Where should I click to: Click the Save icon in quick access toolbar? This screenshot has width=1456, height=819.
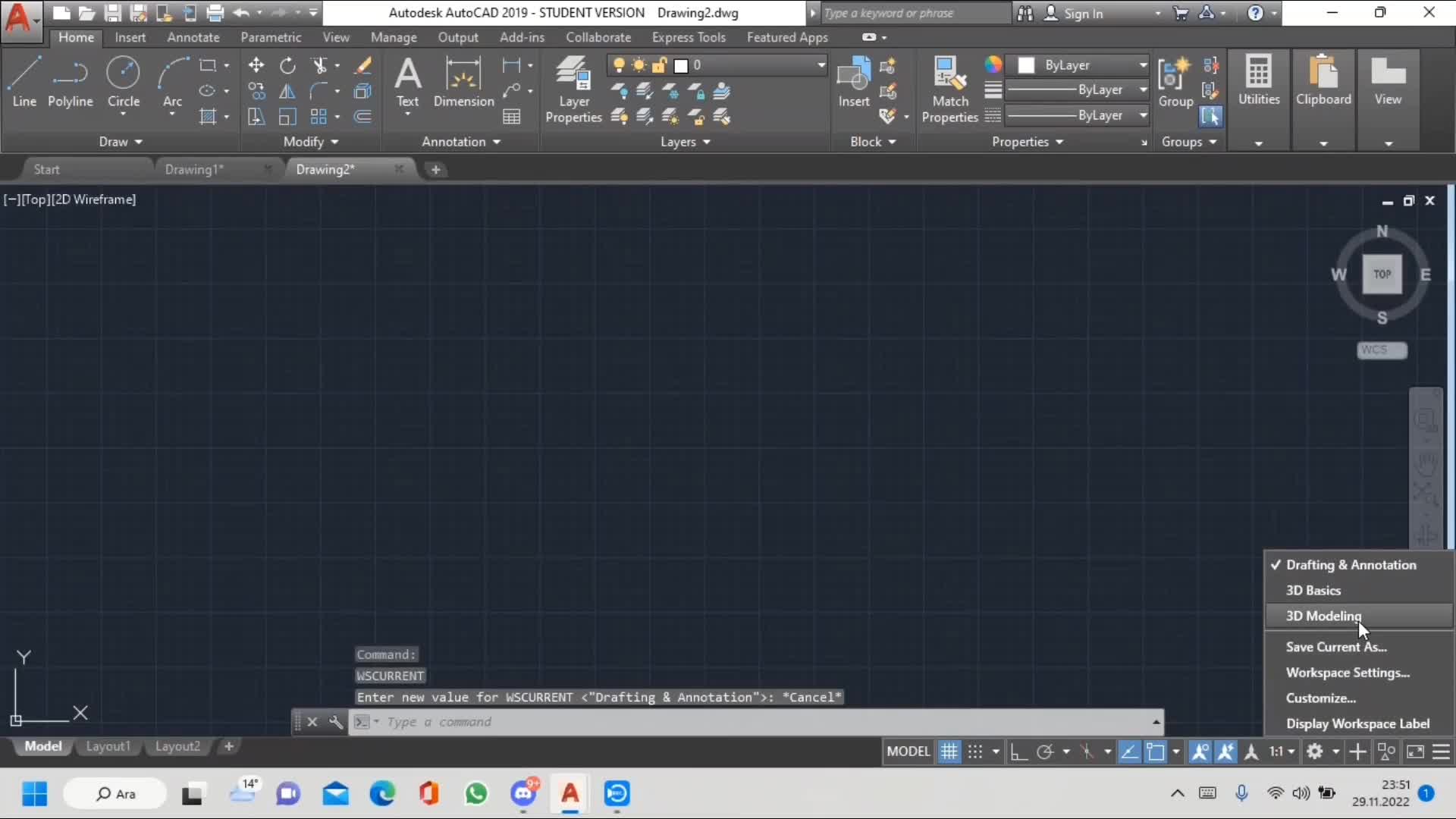coord(112,13)
